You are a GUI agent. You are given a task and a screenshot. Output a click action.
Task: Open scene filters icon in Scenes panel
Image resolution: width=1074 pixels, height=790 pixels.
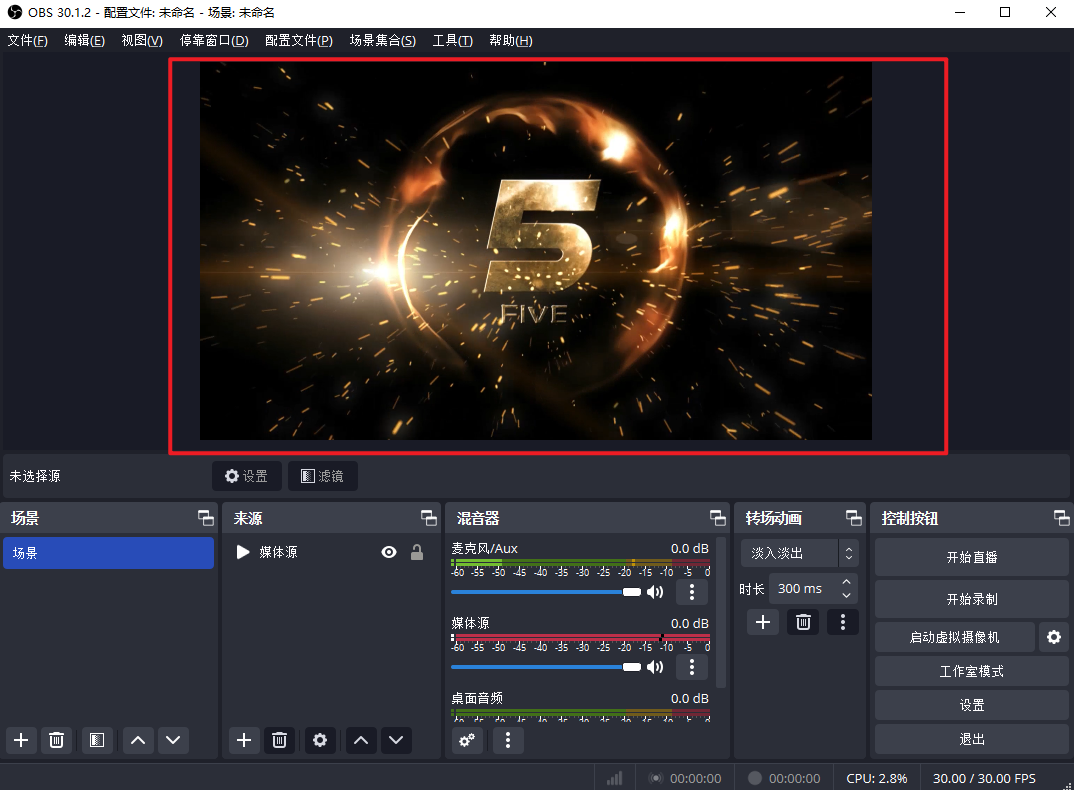coord(96,740)
